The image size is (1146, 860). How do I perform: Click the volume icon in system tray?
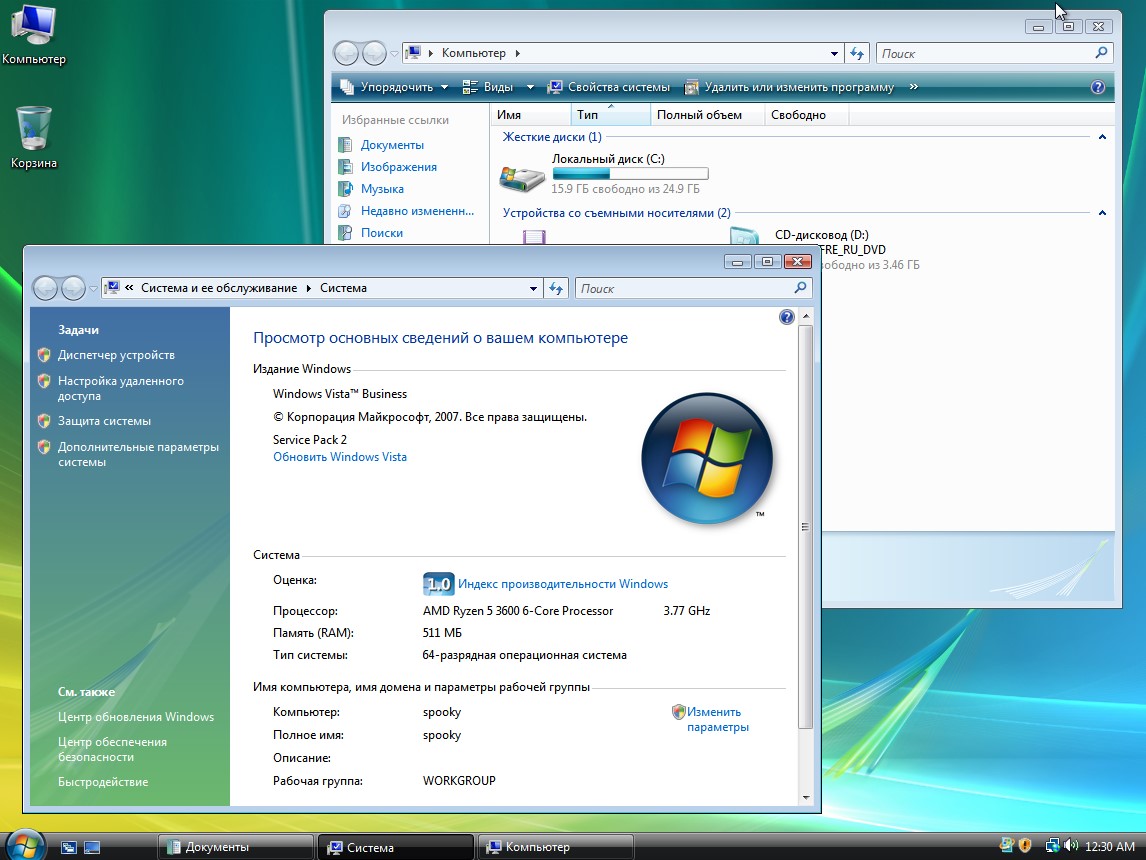tap(1071, 845)
